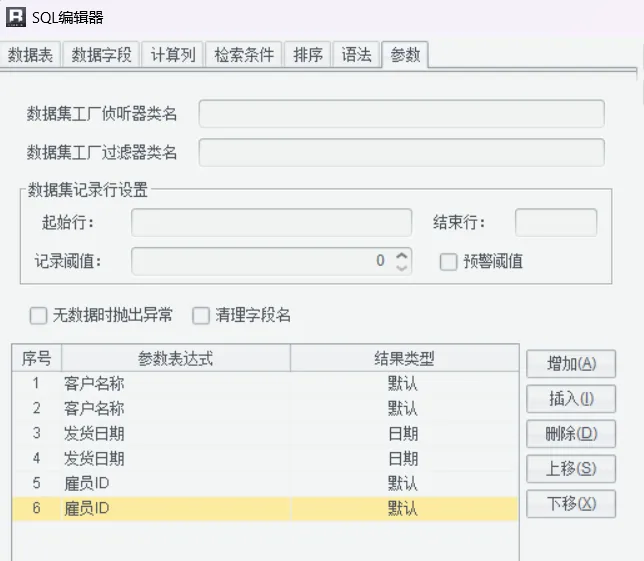The height and width of the screenshot is (561, 644).
Task: Click the 增加(A) button
Action: (571, 364)
